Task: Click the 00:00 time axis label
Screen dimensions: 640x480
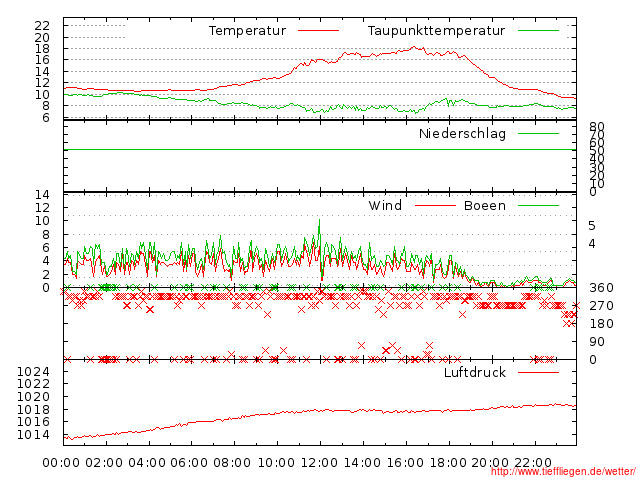Action: point(62,462)
